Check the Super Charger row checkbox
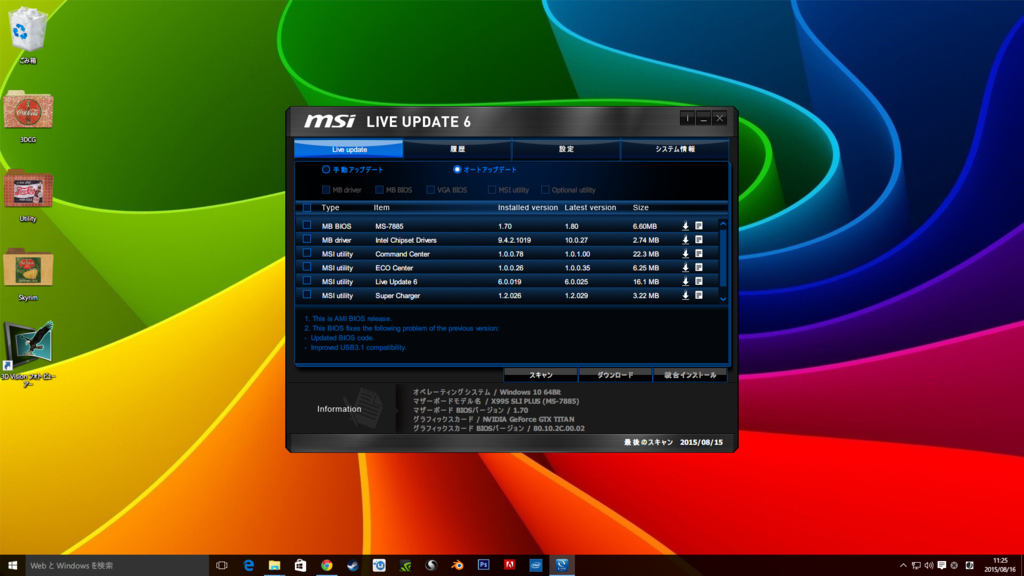The image size is (1024, 576). [x=307, y=295]
